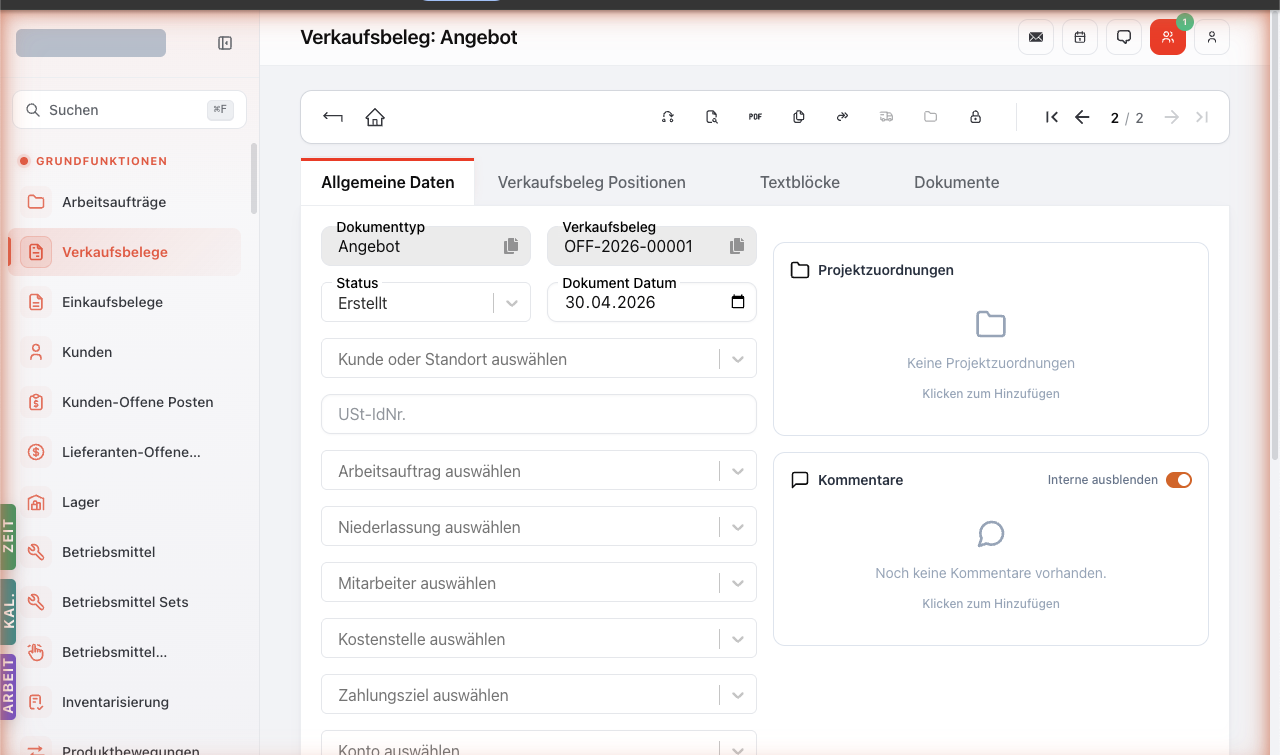Screen dimensions: 1280x755
Task: Switch to the Dokumente tab
Action: [x=957, y=182]
